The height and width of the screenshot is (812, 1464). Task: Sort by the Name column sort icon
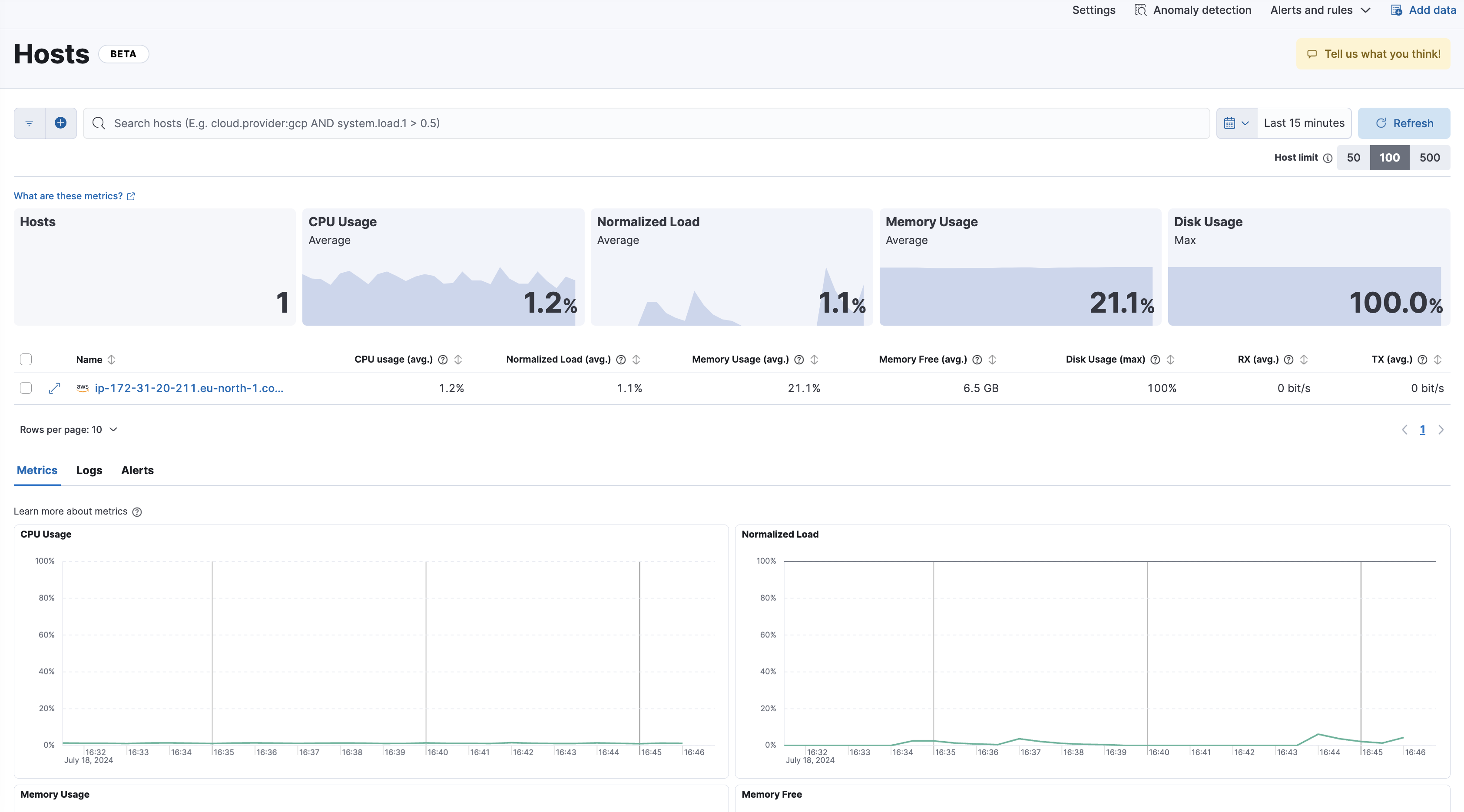[112, 360]
